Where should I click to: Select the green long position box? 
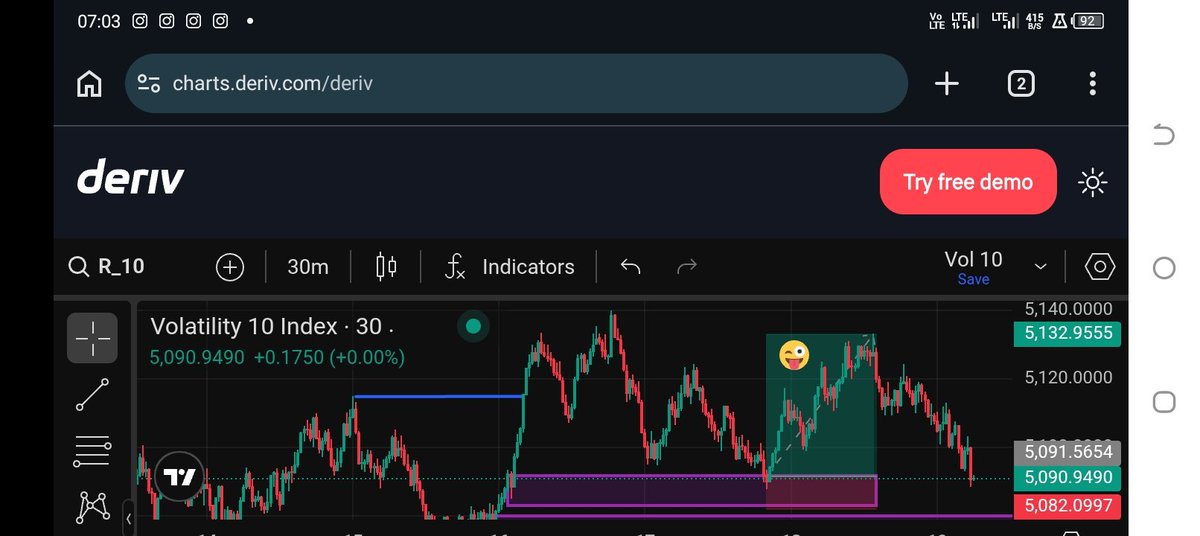[821, 405]
